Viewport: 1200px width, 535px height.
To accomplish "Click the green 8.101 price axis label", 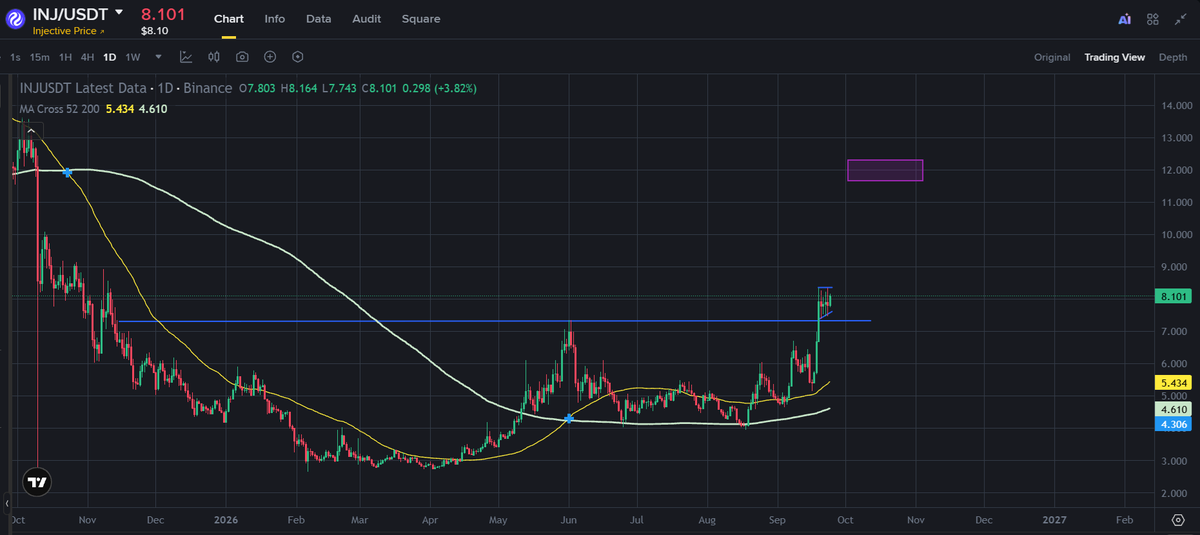I will [x=1172, y=296].
